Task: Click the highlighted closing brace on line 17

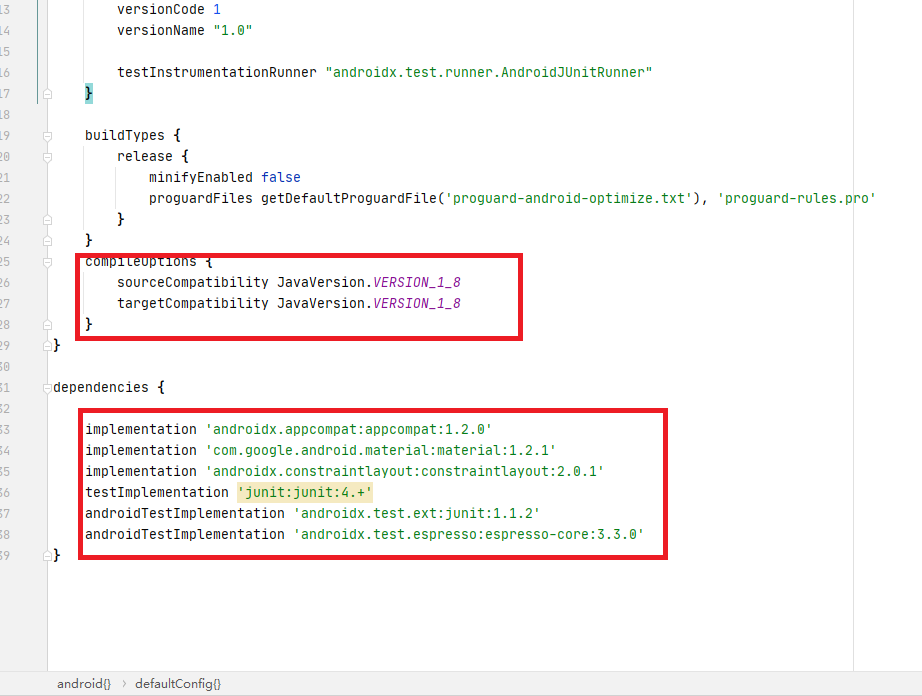Action: pos(89,93)
